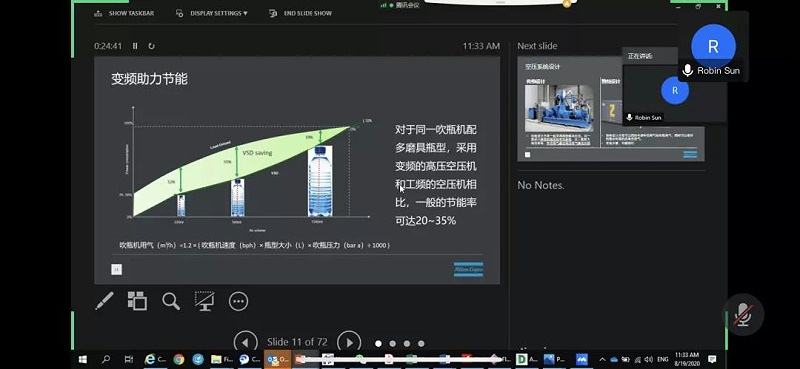Open ENG input language selector
Screen dimensions: 800x369
663,359
